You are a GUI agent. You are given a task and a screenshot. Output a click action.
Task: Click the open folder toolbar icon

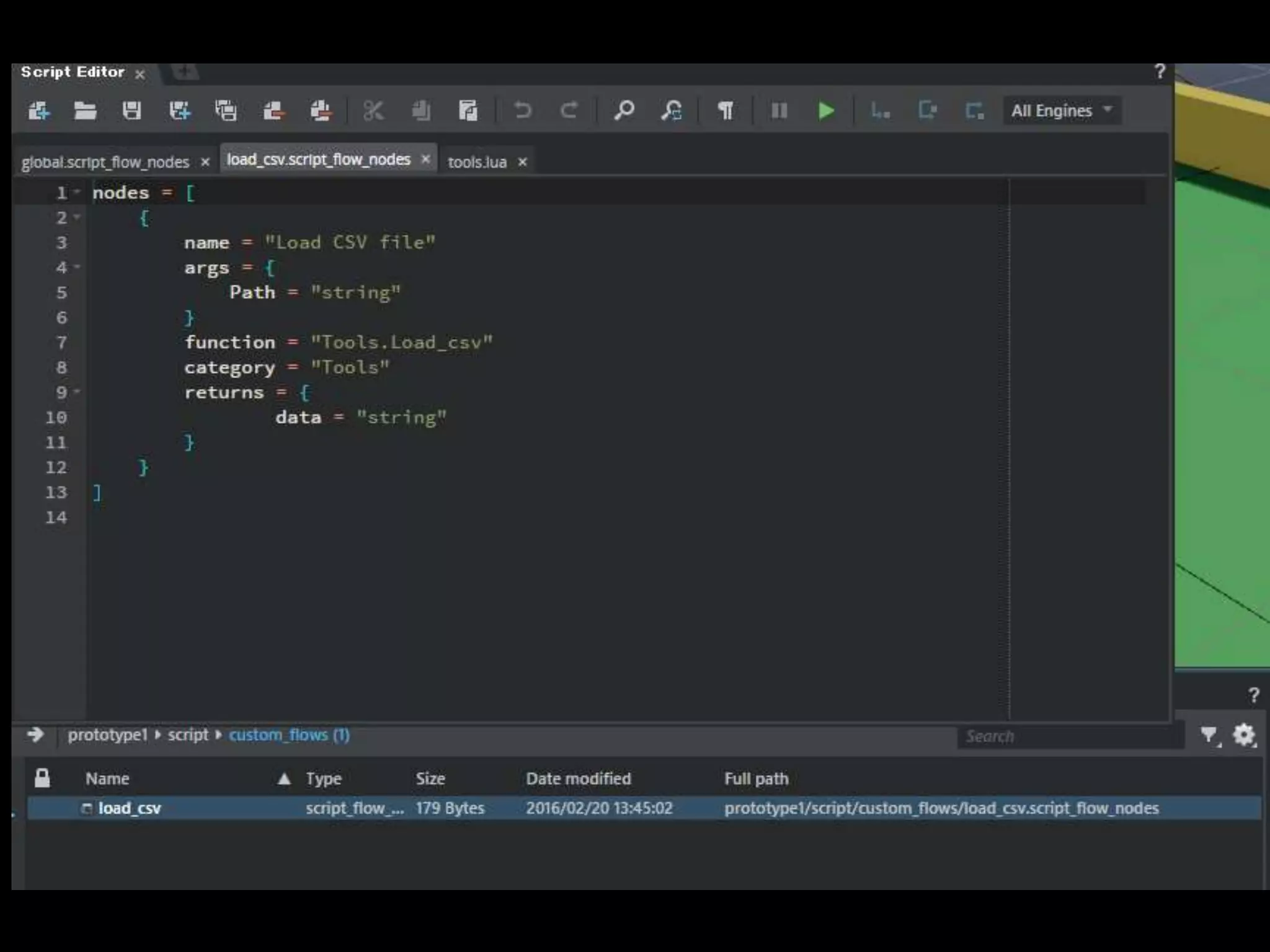84,111
